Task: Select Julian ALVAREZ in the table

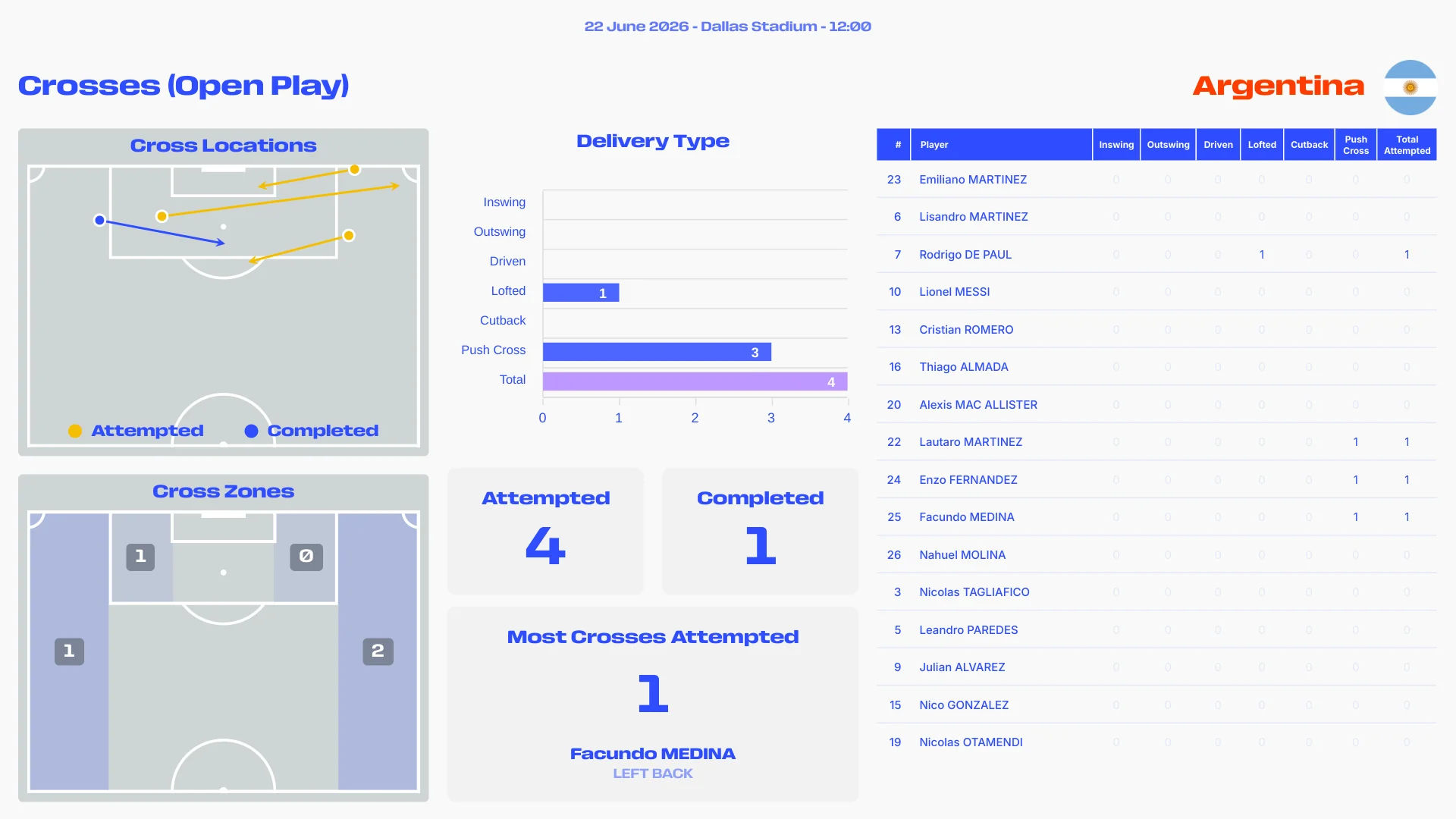Action: [962, 667]
